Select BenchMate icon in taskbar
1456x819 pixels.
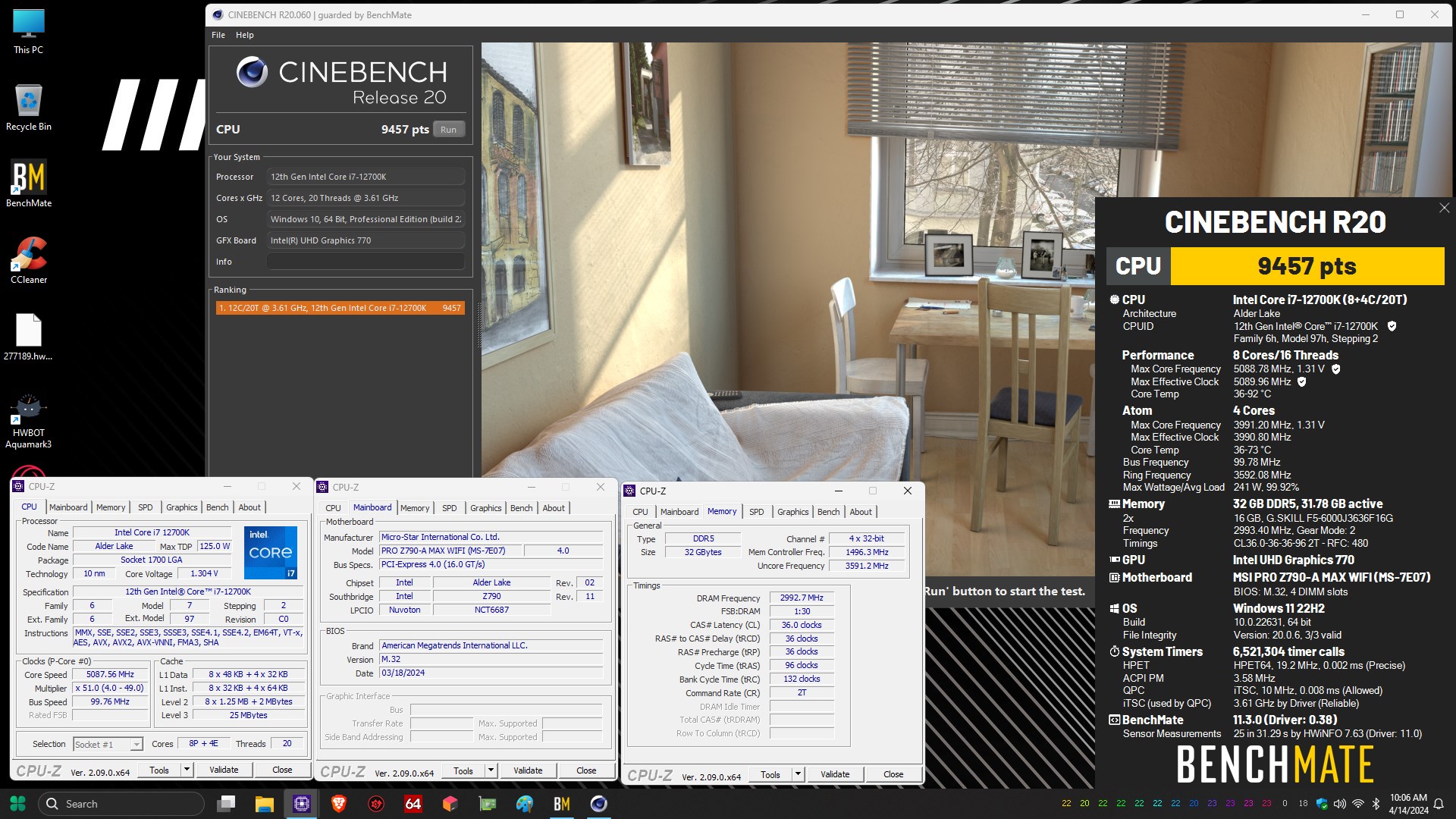point(561,804)
